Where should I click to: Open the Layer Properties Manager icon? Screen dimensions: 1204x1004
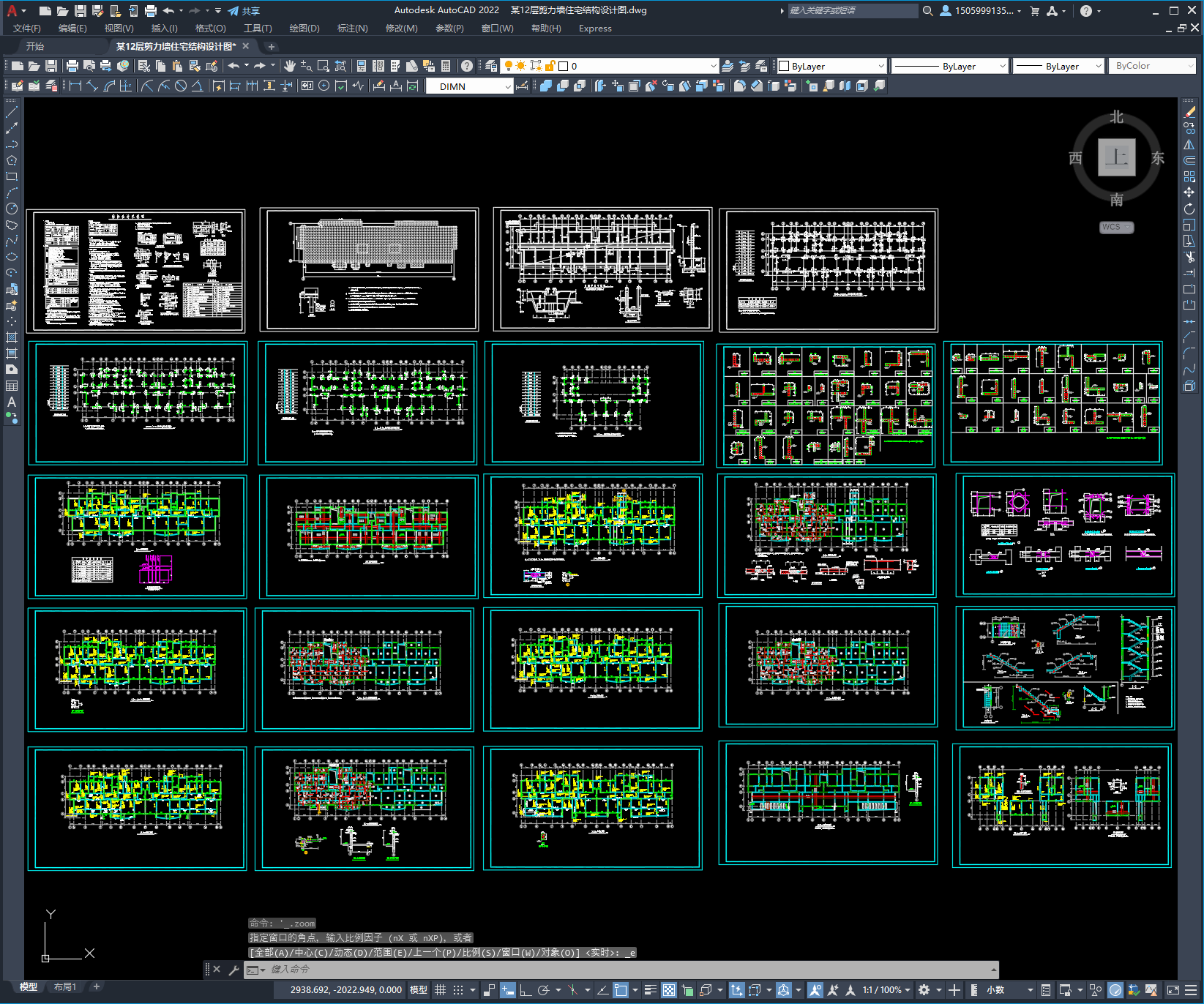point(491,66)
